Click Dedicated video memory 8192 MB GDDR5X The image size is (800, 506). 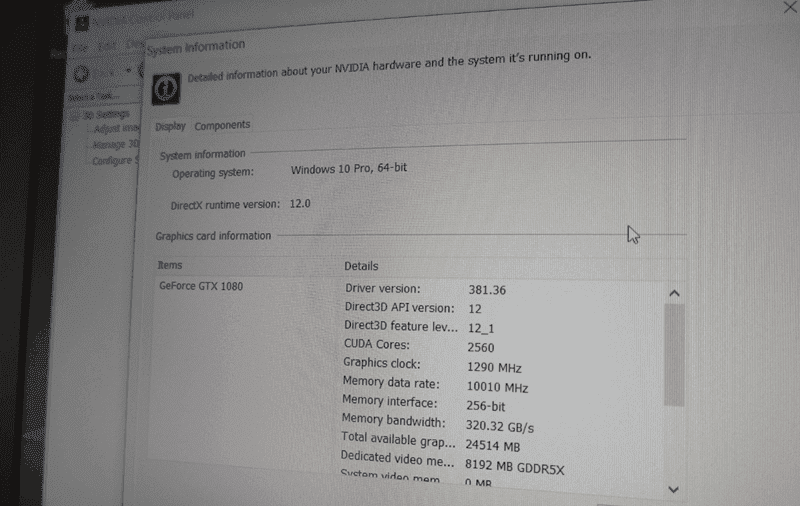[514, 467]
